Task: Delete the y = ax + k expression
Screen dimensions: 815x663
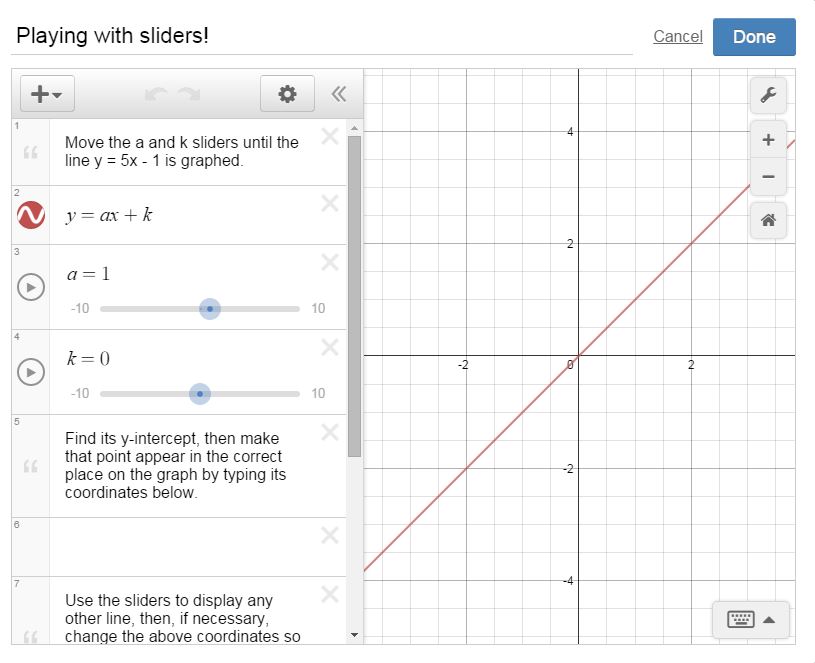Action: pyautogui.click(x=329, y=204)
